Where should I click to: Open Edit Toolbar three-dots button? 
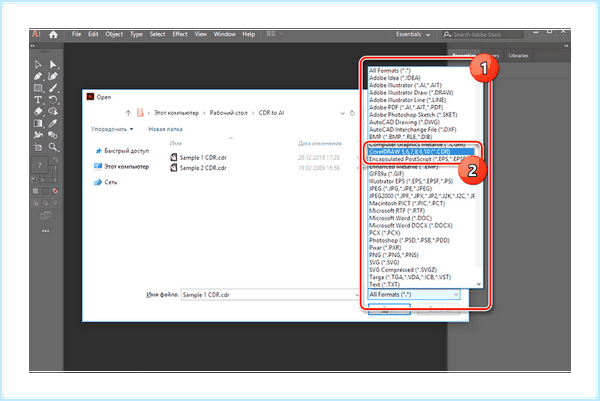[45, 231]
